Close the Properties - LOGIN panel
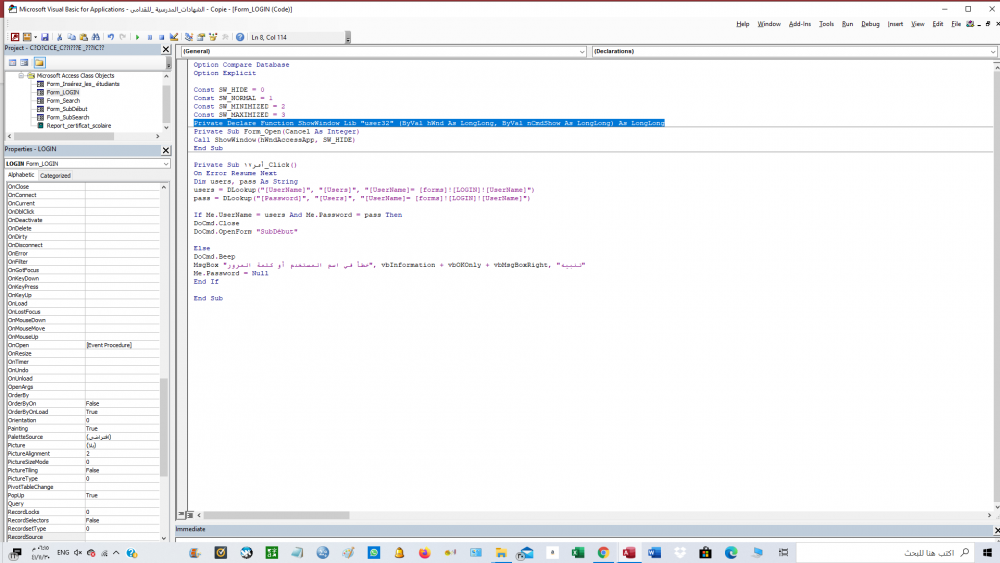This screenshot has width=1000, height=563. [166, 150]
